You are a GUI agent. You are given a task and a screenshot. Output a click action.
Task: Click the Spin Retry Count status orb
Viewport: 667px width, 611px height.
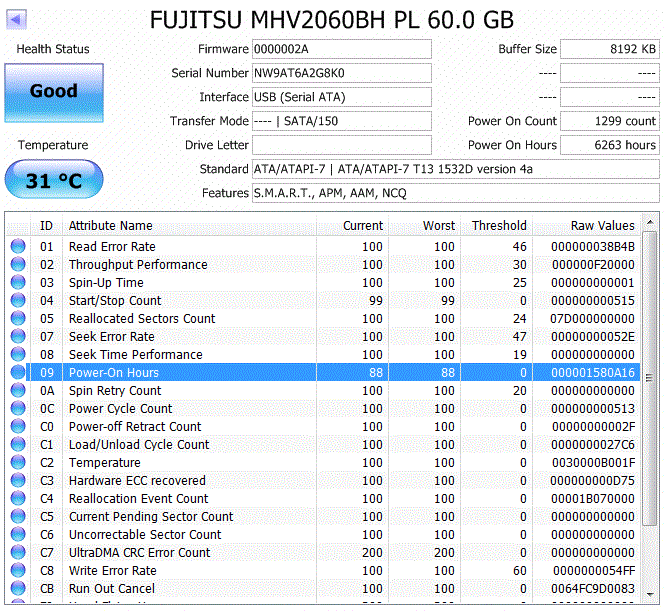click(x=18, y=391)
